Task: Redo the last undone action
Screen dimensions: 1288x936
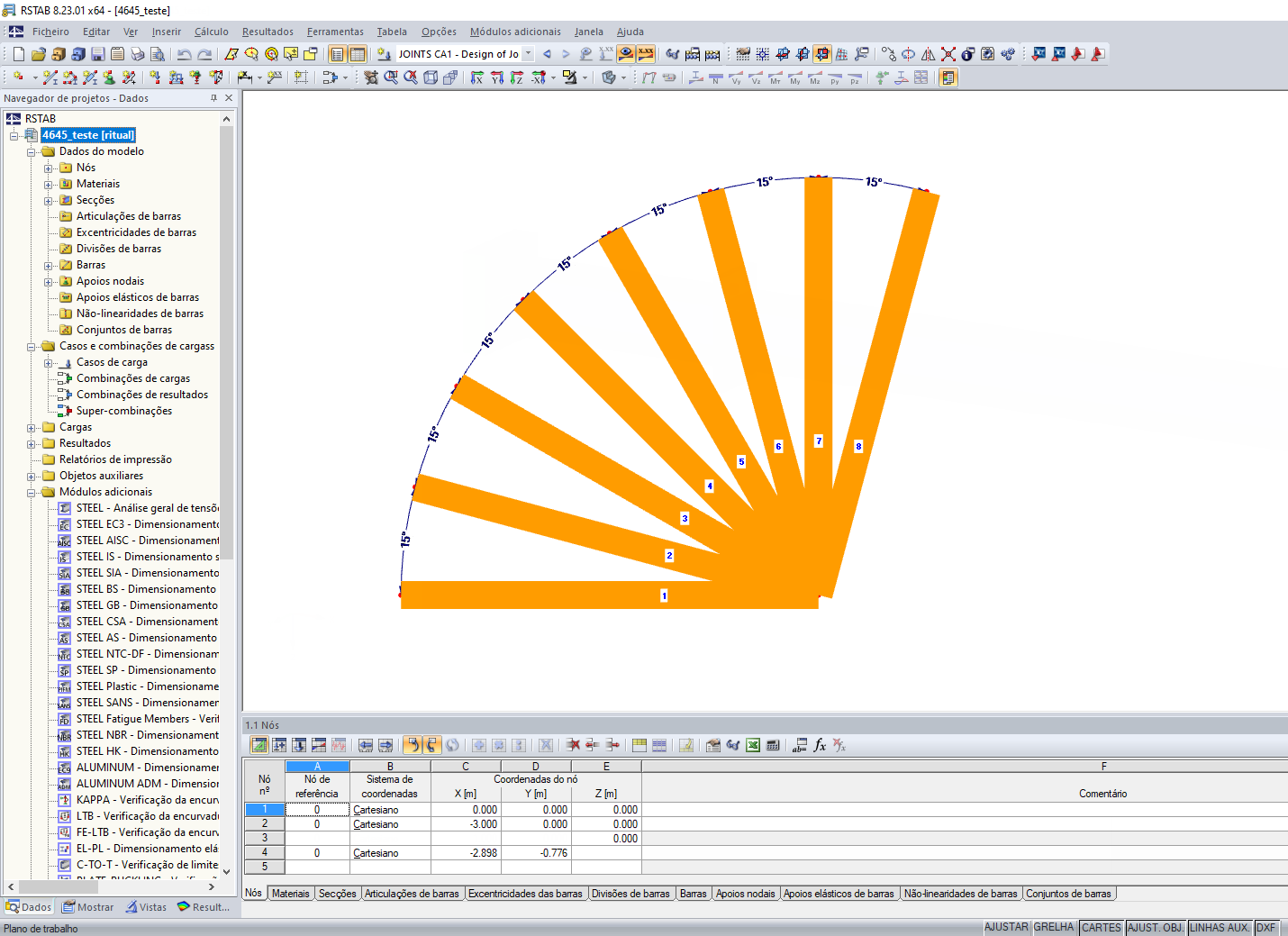Action: pos(204,54)
